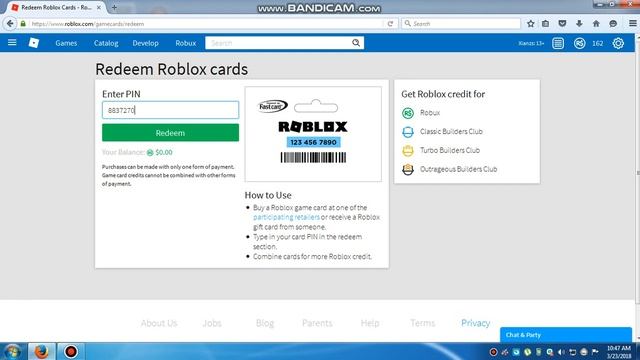This screenshot has width=640, height=360.
Task: Open the Windows Start button
Action: 12,351
